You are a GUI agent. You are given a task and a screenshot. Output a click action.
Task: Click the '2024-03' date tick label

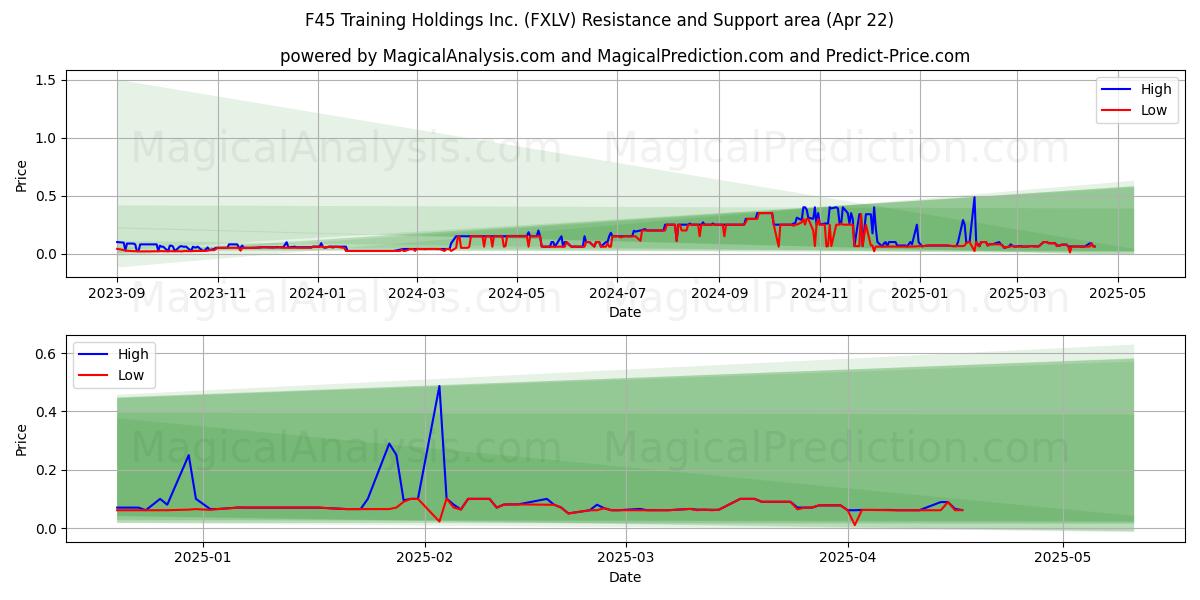click(x=417, y=293)
